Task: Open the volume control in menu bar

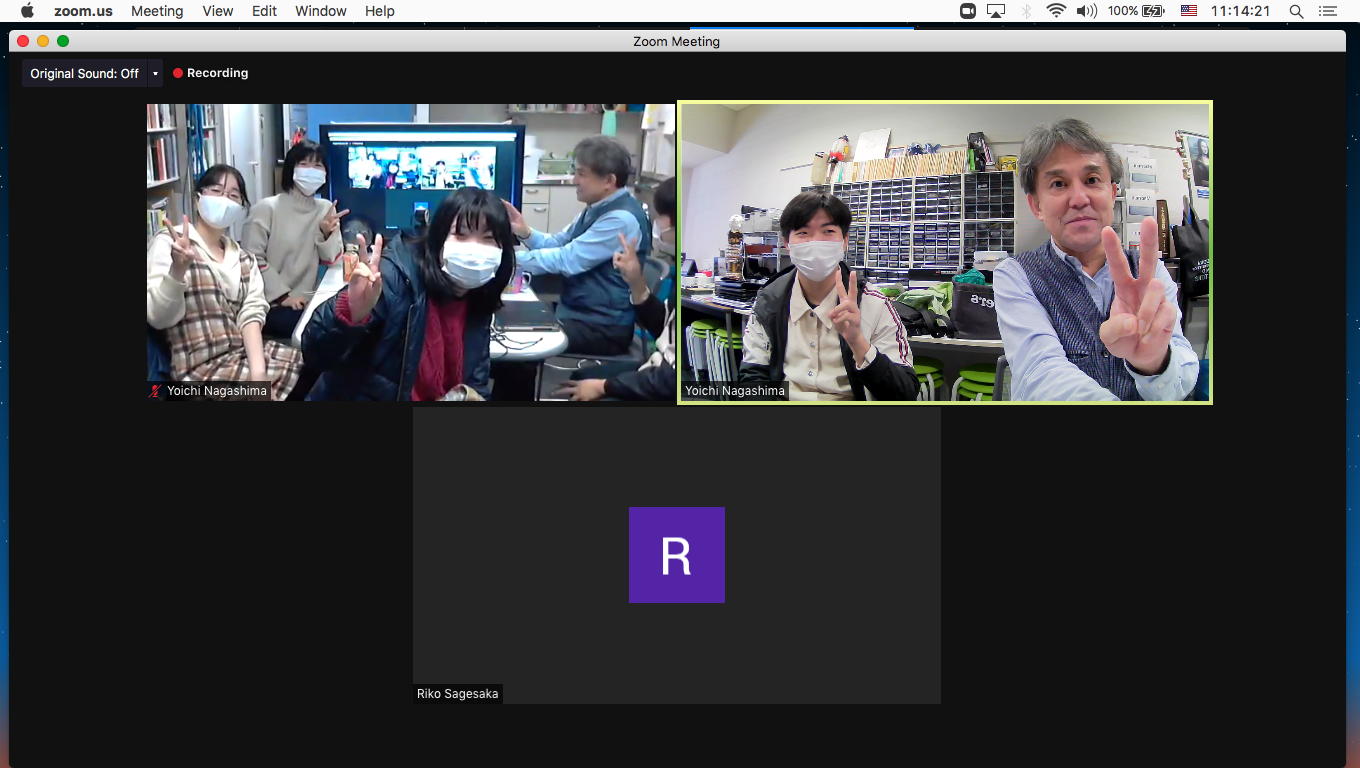Action: coord(1087,11)
